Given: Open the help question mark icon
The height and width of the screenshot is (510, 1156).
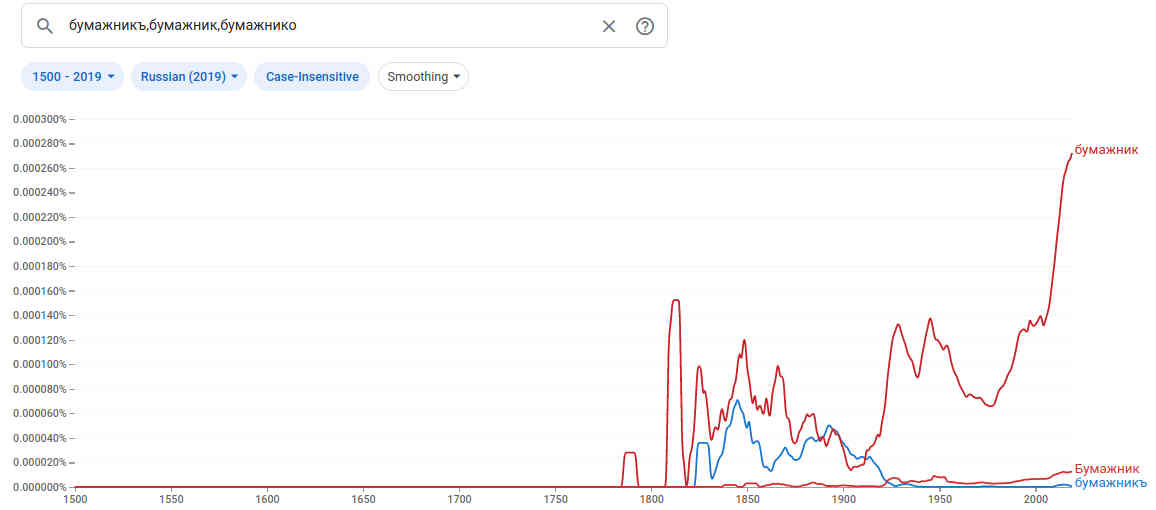Looking at the screenshot, I should [645, 26].
